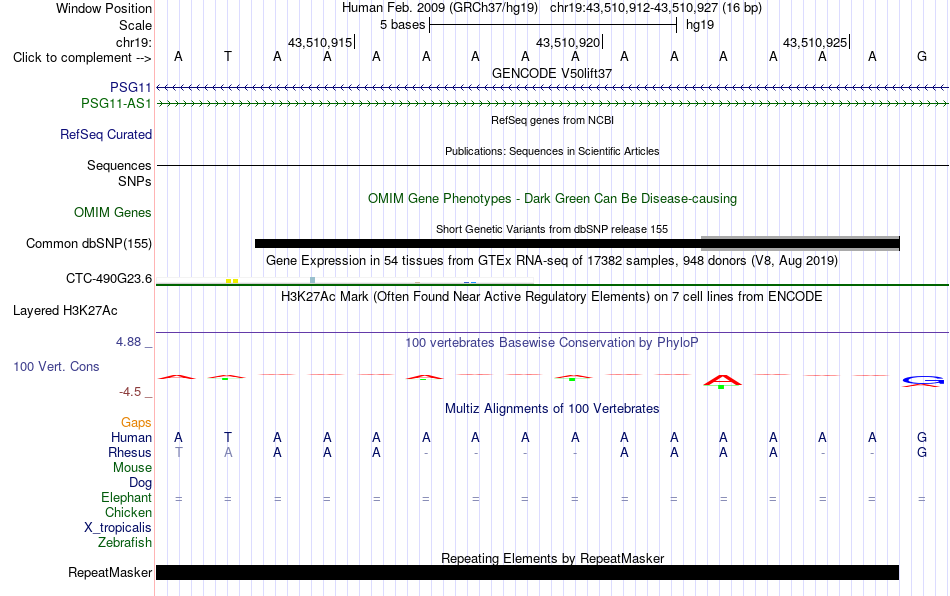Click the PSG11 gene track label

[x=130, y=88]
